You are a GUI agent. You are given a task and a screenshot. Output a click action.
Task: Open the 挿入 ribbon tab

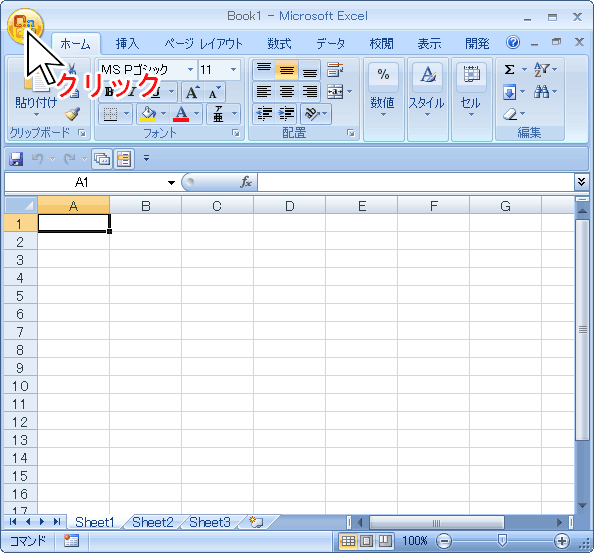pyautogui.click(x=127, y=44)
